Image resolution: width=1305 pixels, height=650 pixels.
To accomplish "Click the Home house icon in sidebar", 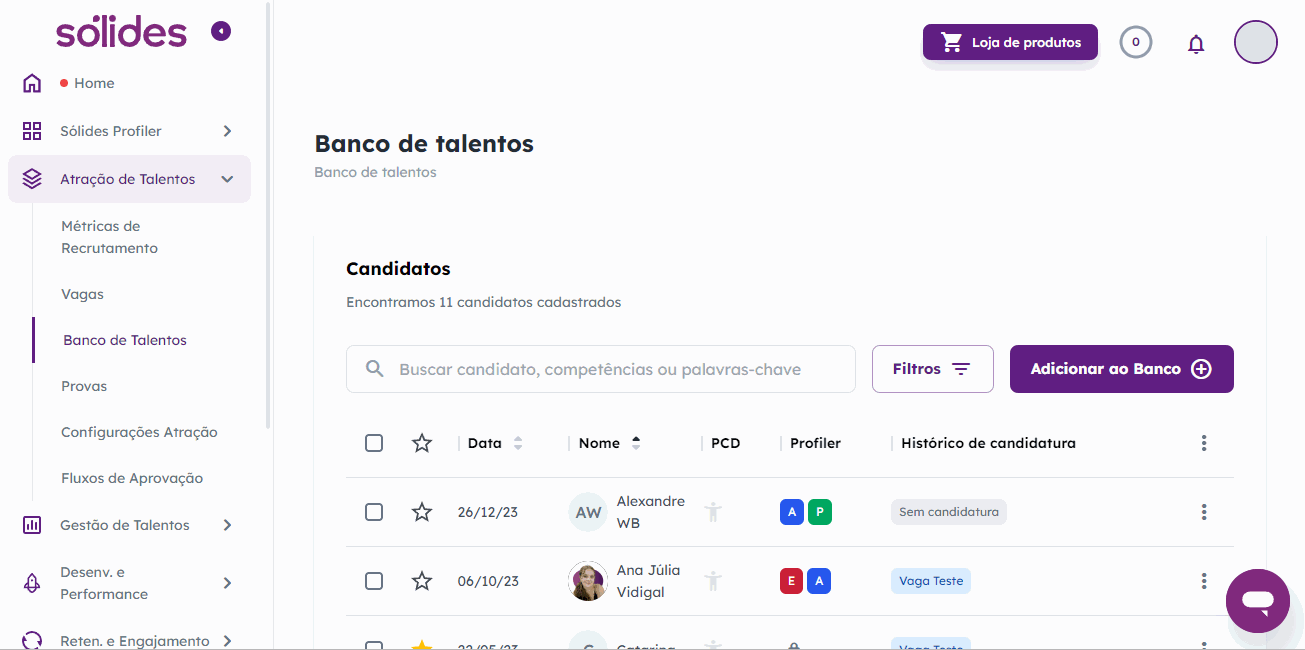I will 32,83.
